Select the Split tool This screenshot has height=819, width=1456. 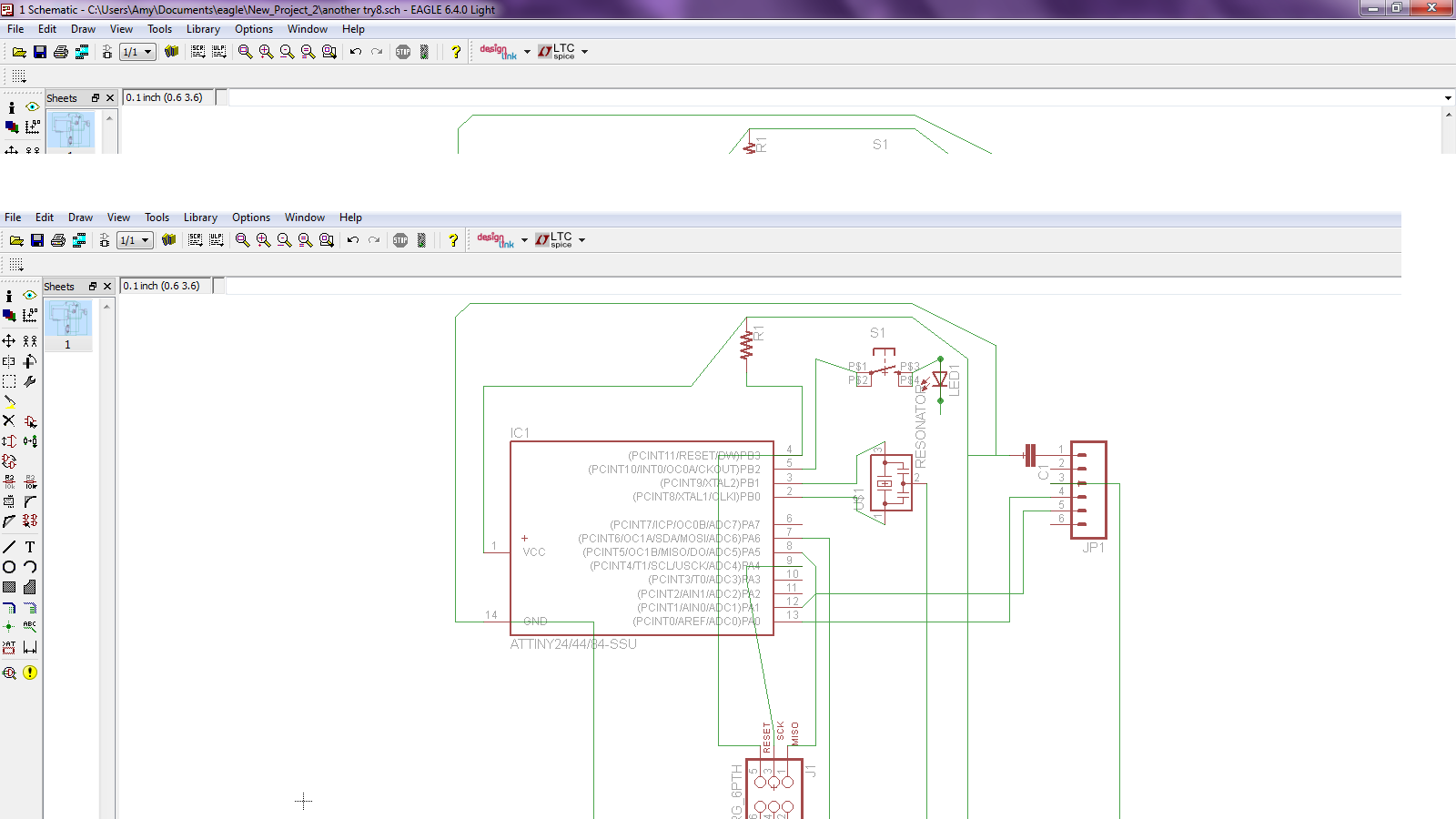9,521
